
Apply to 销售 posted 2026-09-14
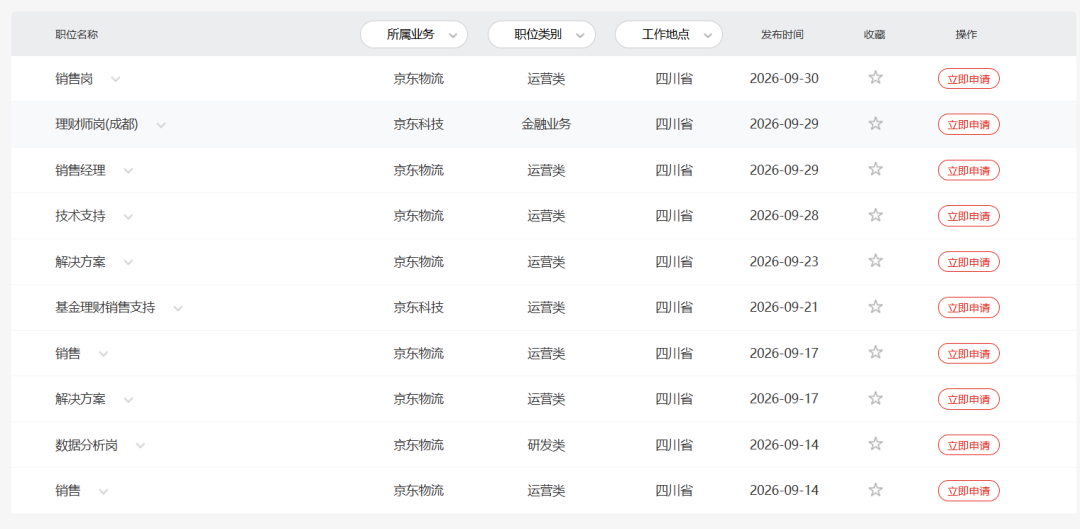(968, 491)
